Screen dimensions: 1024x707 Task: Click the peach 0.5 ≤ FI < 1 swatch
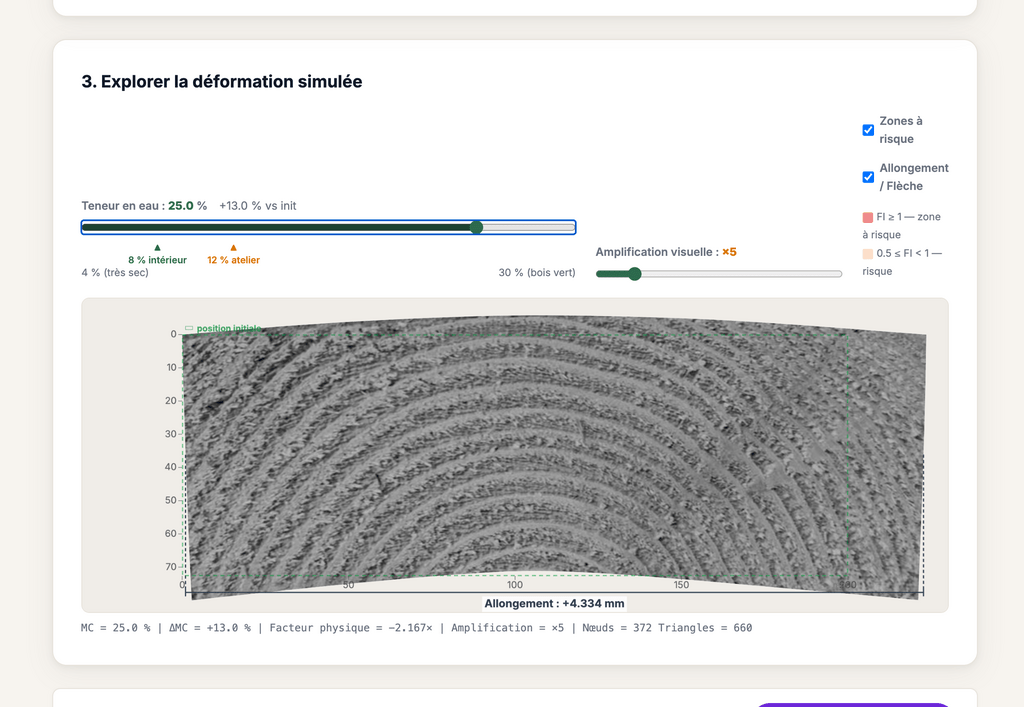coord(867,254)
